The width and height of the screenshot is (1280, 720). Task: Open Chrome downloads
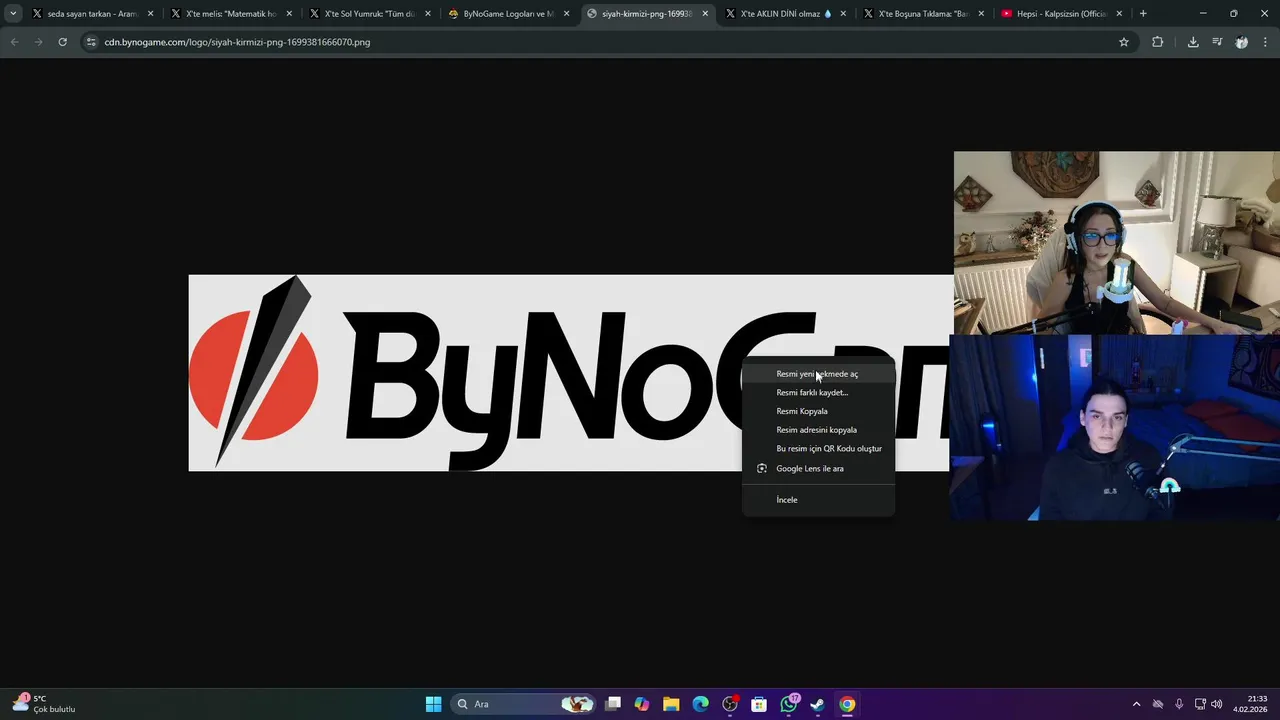point(1193,42)
